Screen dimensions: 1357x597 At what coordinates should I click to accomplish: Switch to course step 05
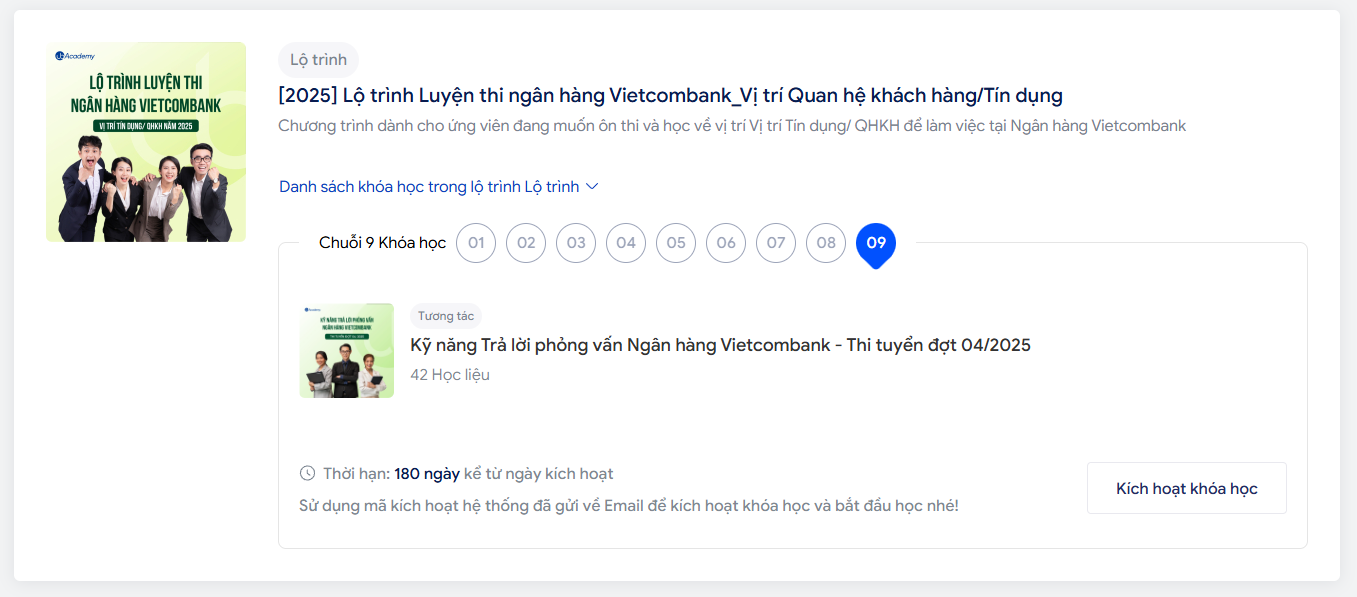click(x=676, y=243)
